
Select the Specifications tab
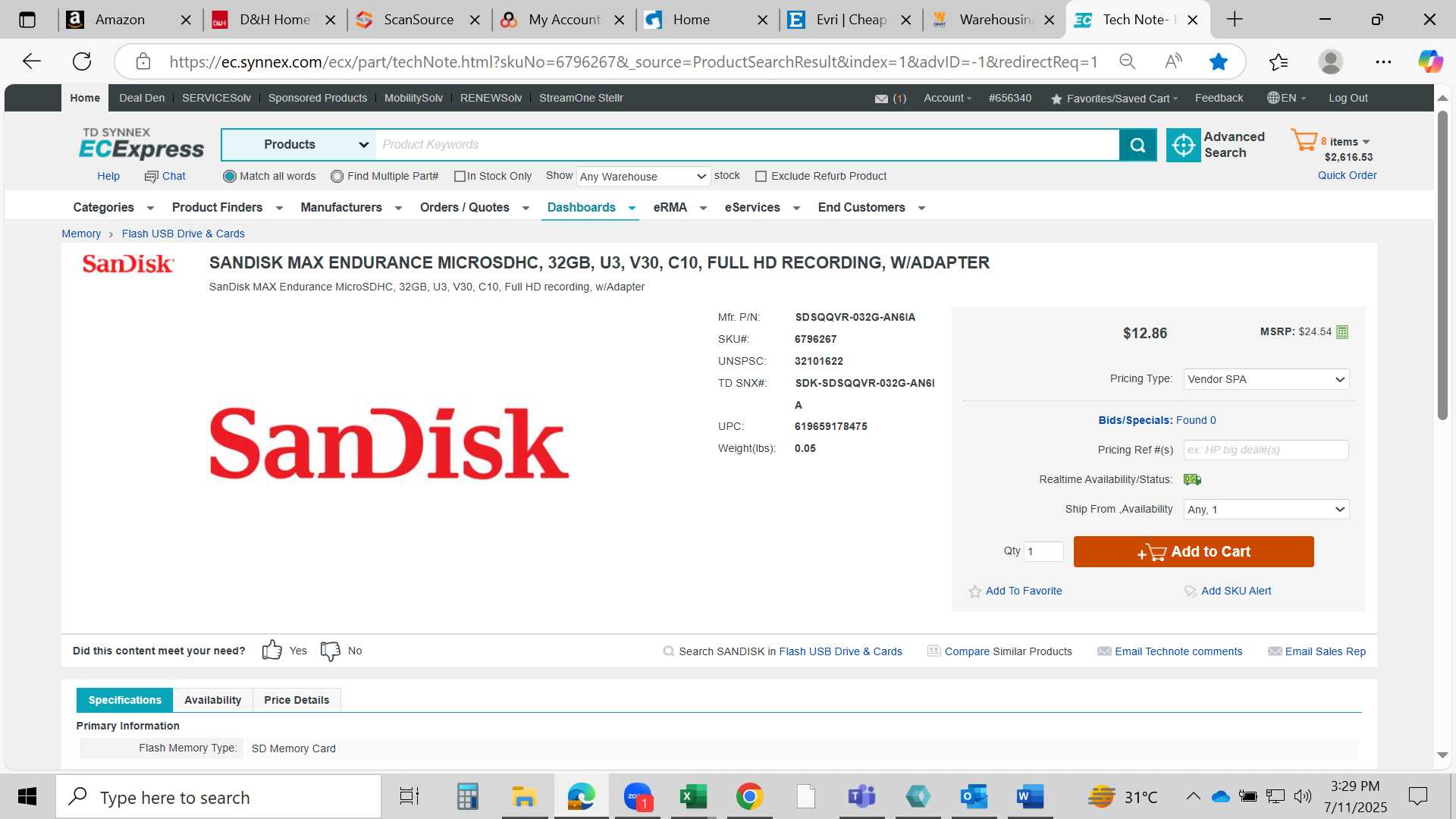125,700
